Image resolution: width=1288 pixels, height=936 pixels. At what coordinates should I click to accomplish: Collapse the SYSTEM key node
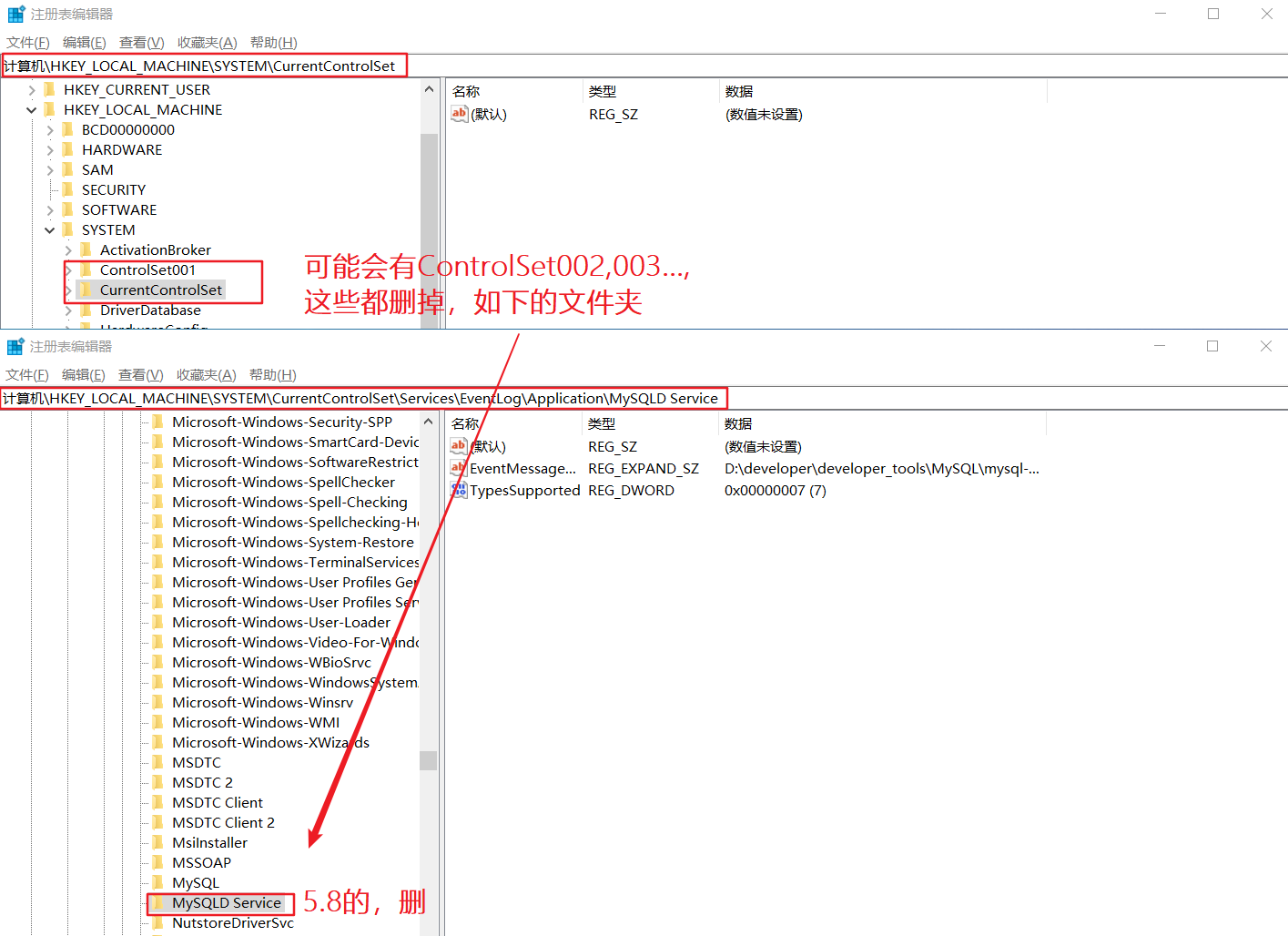(50, 230)
